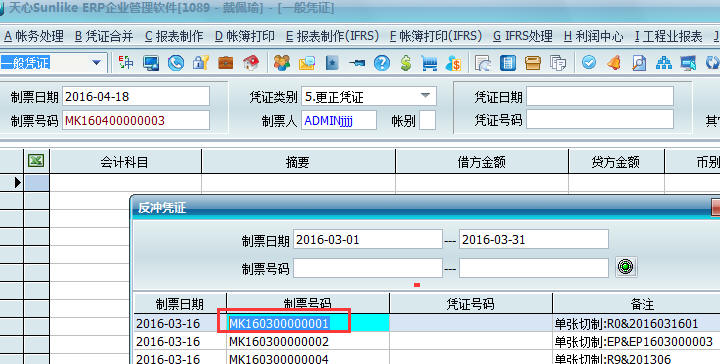Click the group of people toolbar icon
Image resolution: width=720 pixels, height=364 pixels.
[281, 63]
